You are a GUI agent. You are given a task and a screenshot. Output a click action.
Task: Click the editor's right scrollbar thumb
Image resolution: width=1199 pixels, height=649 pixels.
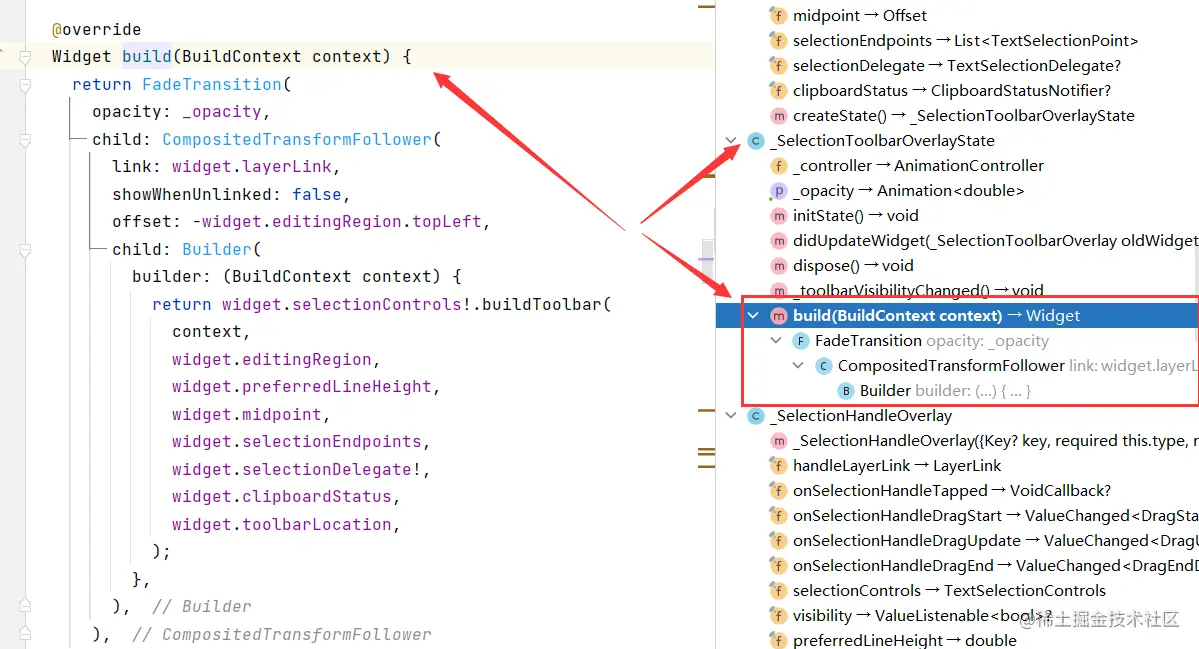tap(708, 260)
